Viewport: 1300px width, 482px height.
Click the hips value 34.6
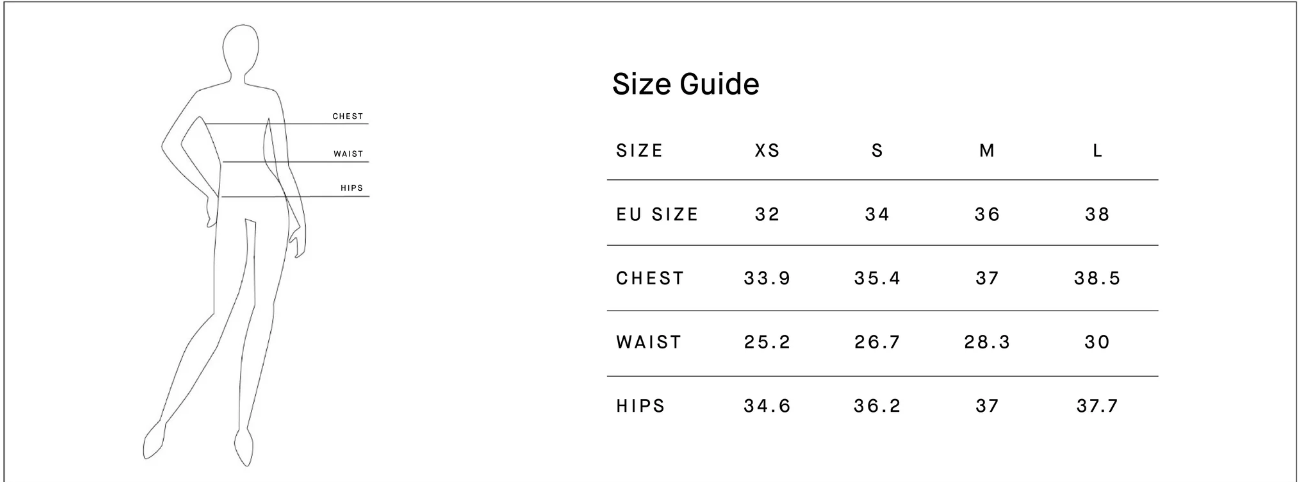click(767, 406)
